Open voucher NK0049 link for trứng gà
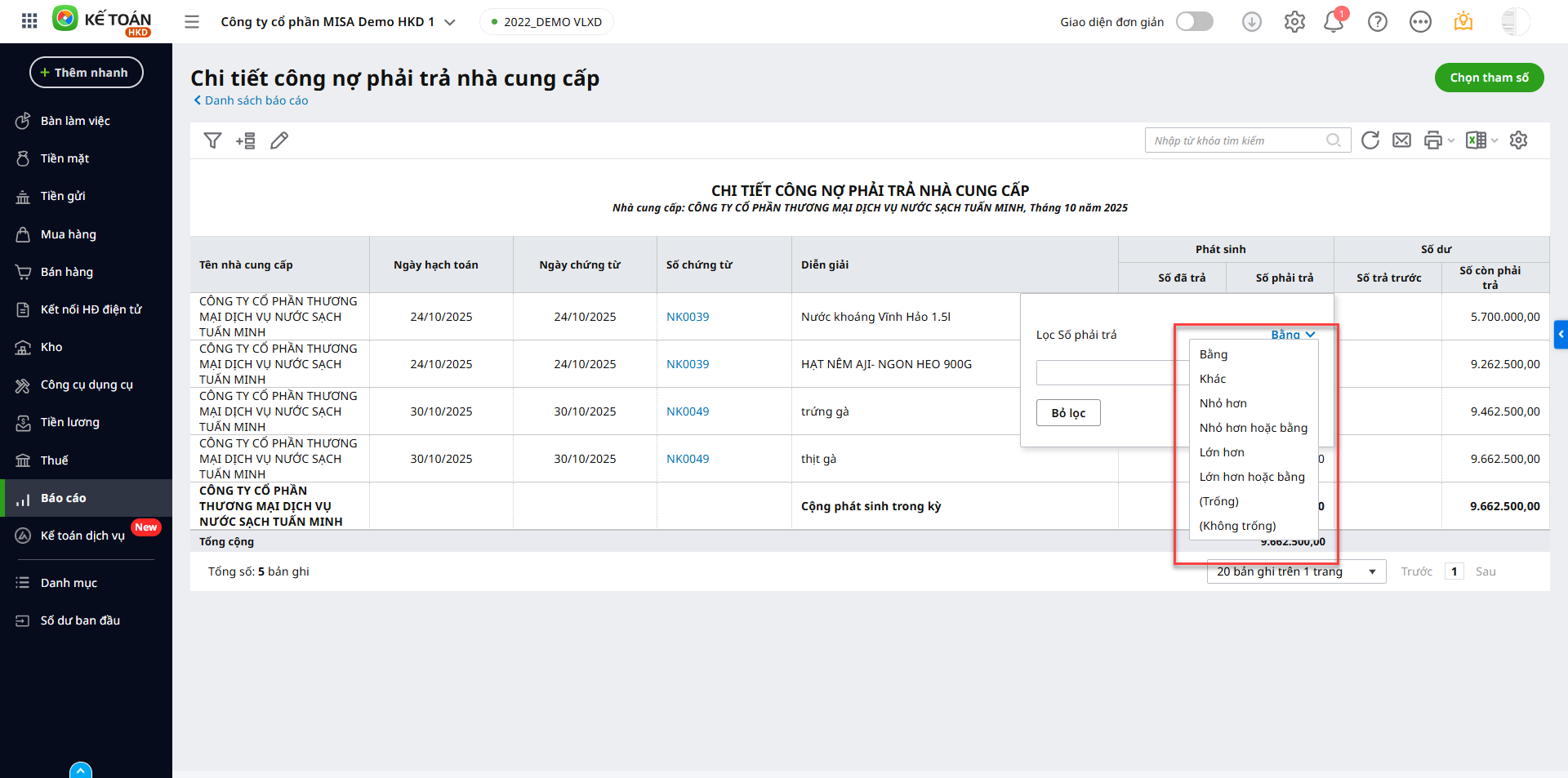 [x=688, y=411]
